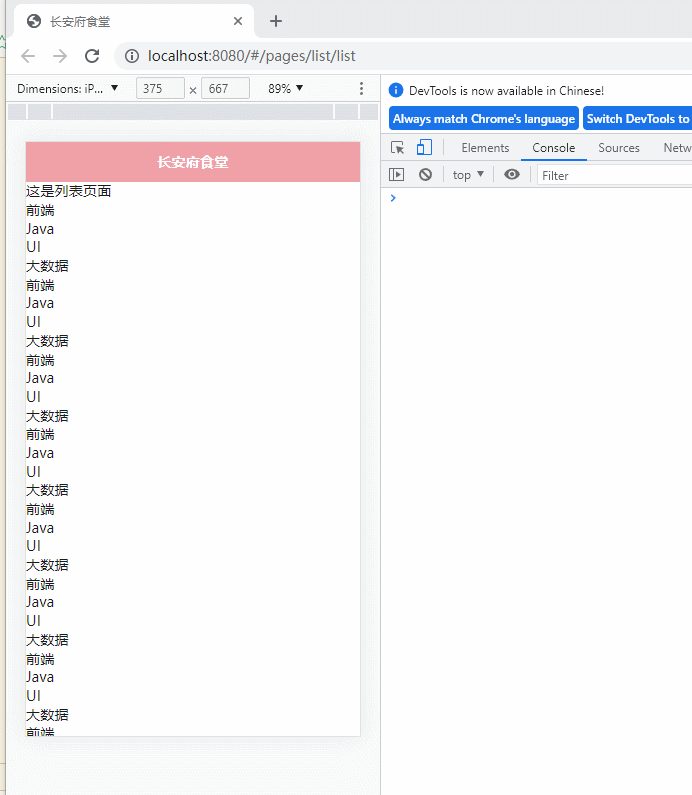The image size is (692, 795).
Task: Open device toolbar more options menu
Action: pyautogui.click(x=361, y=89)
